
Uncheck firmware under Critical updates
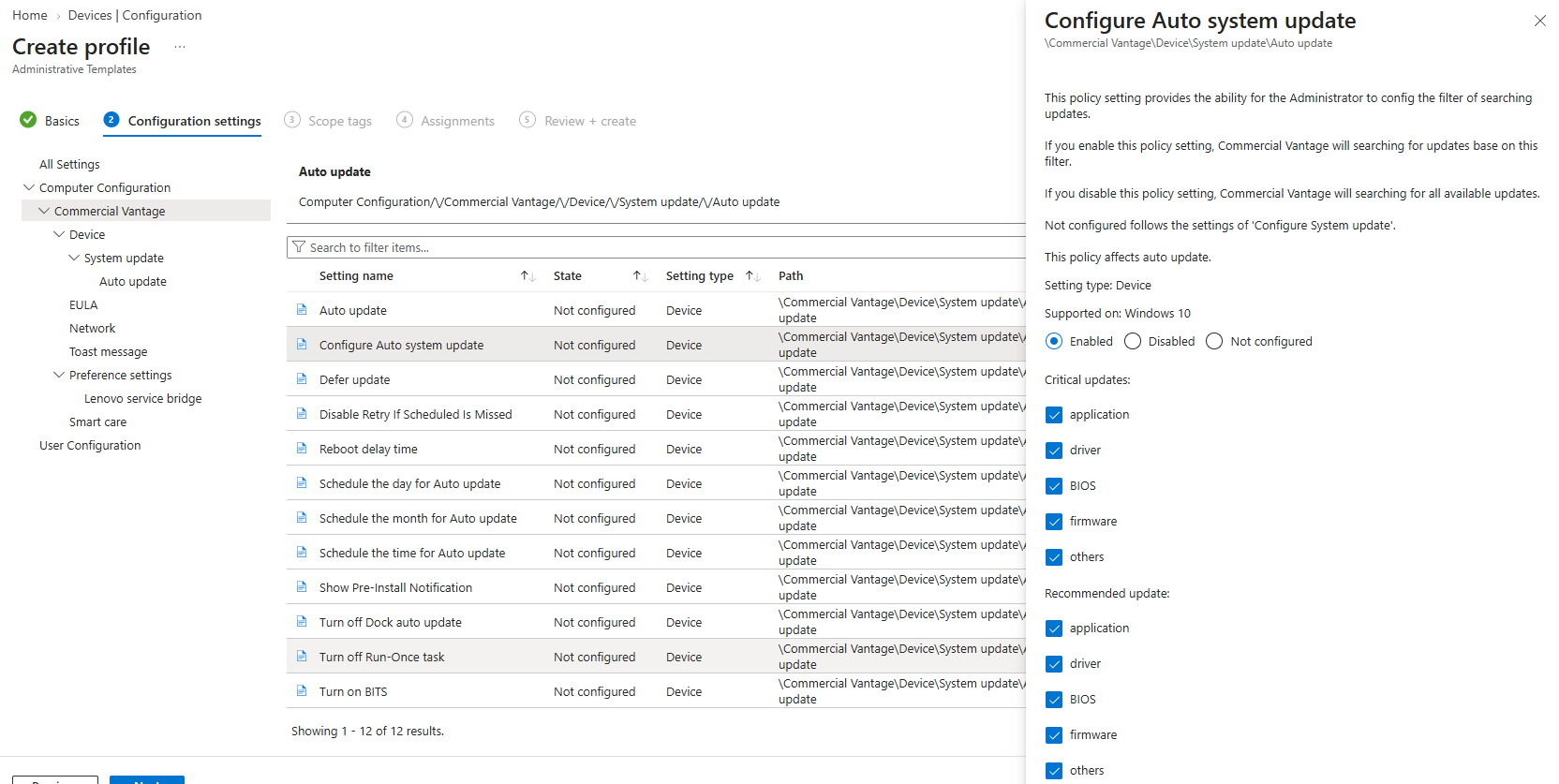tap(1054, 522)
